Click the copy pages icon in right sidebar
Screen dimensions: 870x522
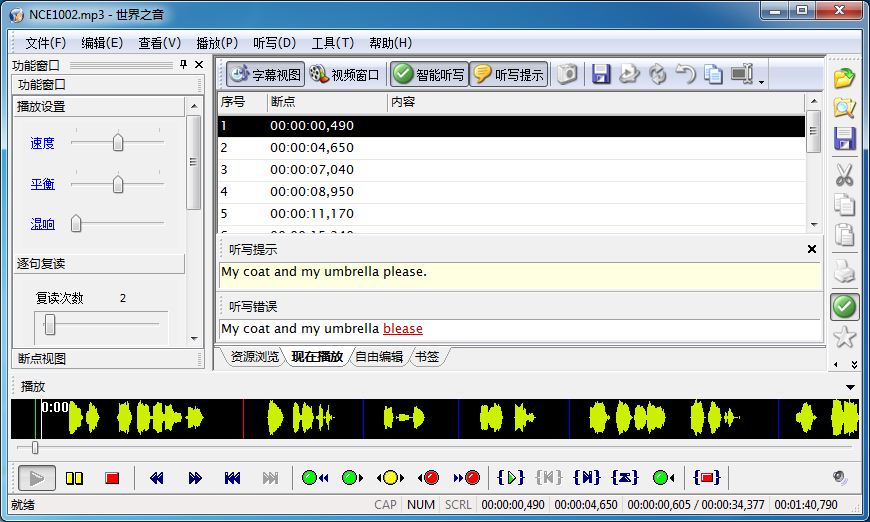(844, 205)
